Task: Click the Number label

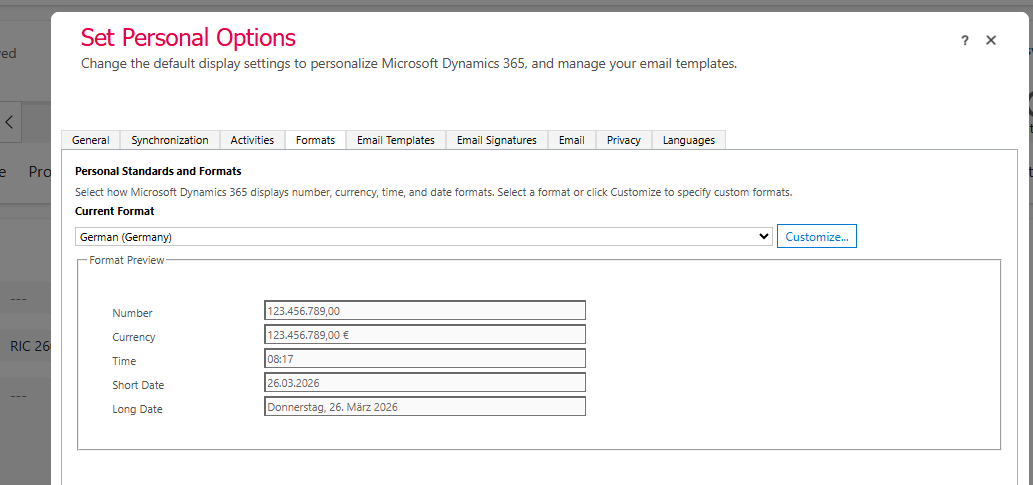Action: point(132,313)
